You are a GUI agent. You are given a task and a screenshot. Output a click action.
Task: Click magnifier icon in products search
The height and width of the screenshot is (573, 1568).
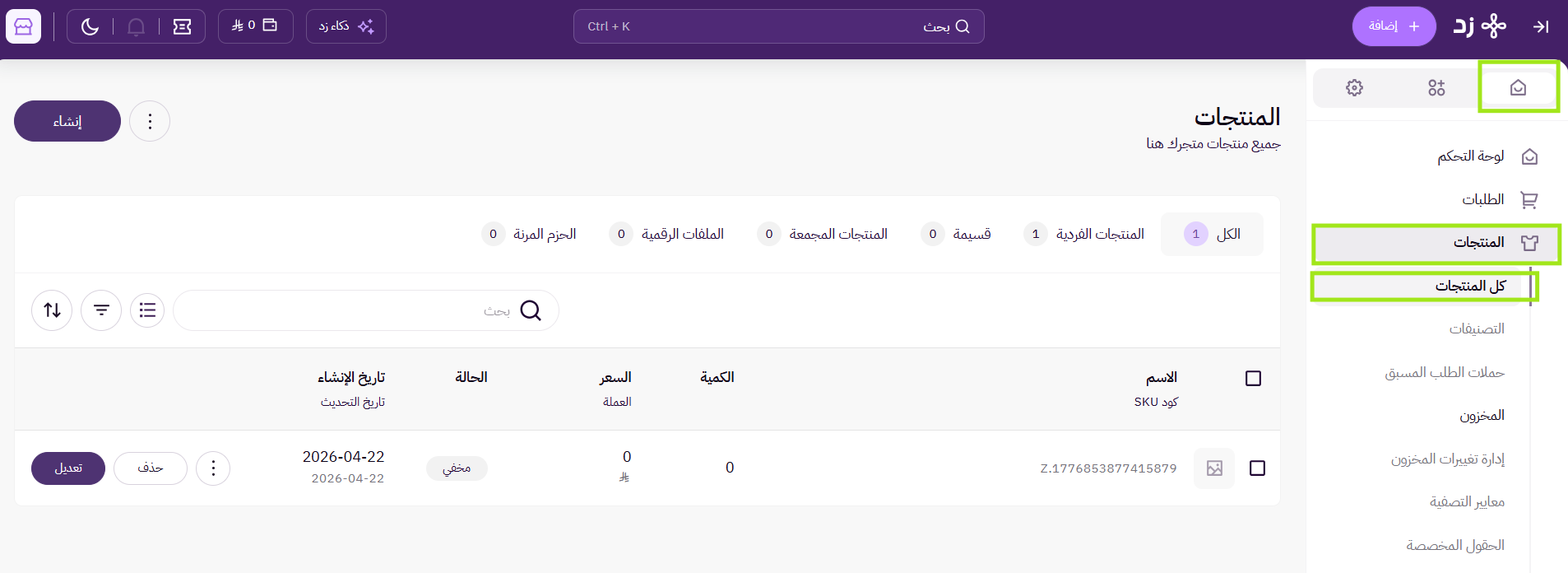click(531, 310)
